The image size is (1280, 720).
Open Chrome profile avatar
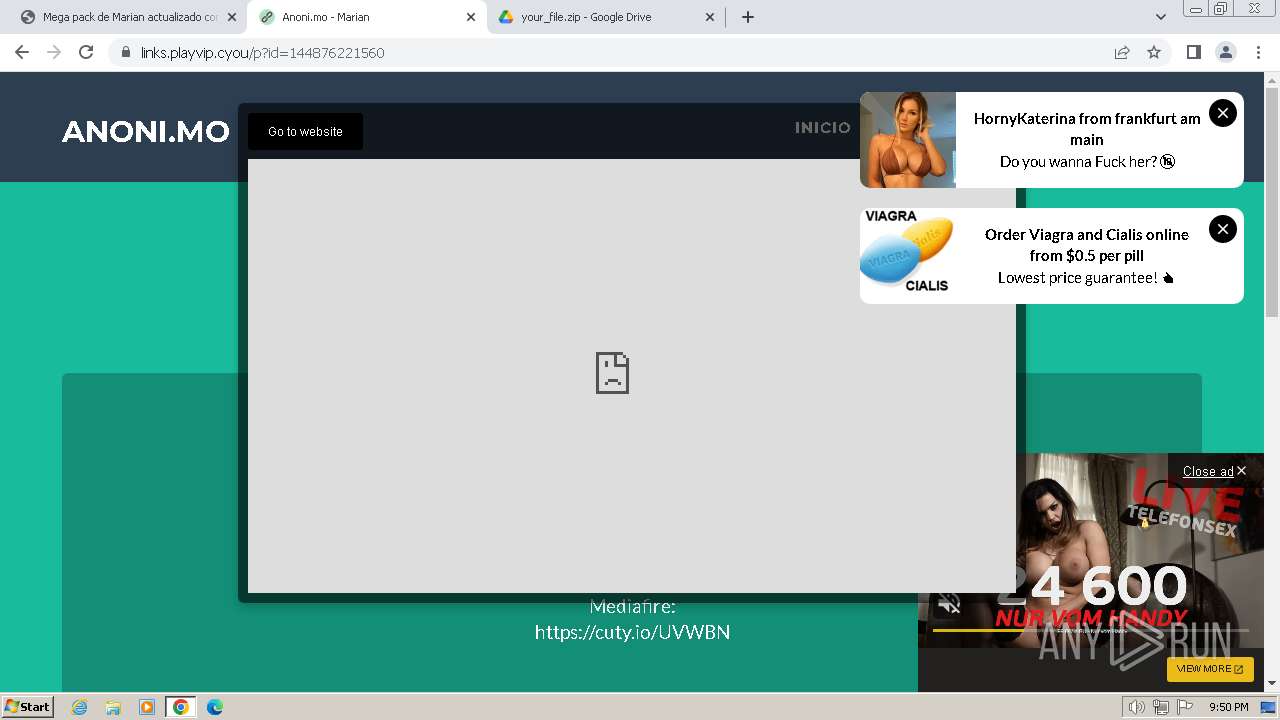(1225, 52)
